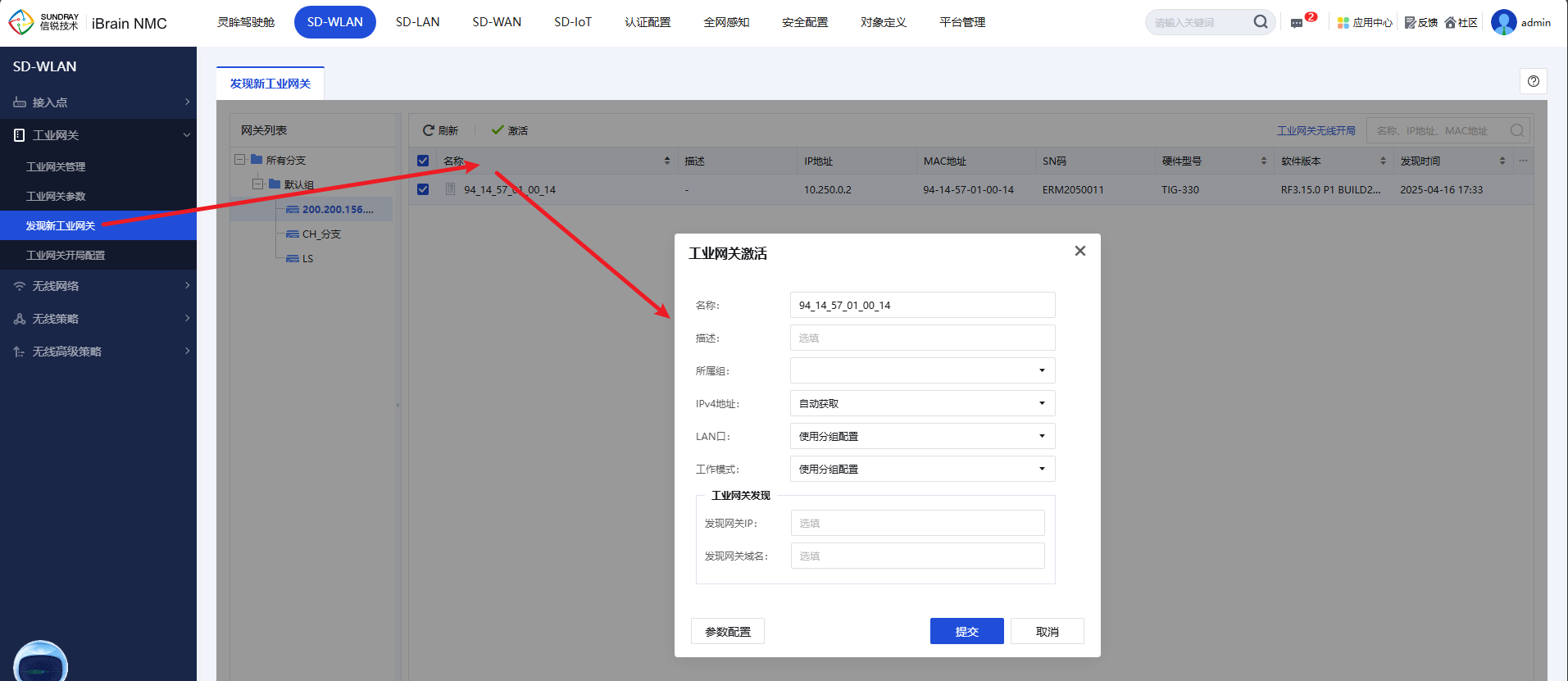Switch to the SD-LAN top menu
This screenshot has height=681, width=1568.
417,22
